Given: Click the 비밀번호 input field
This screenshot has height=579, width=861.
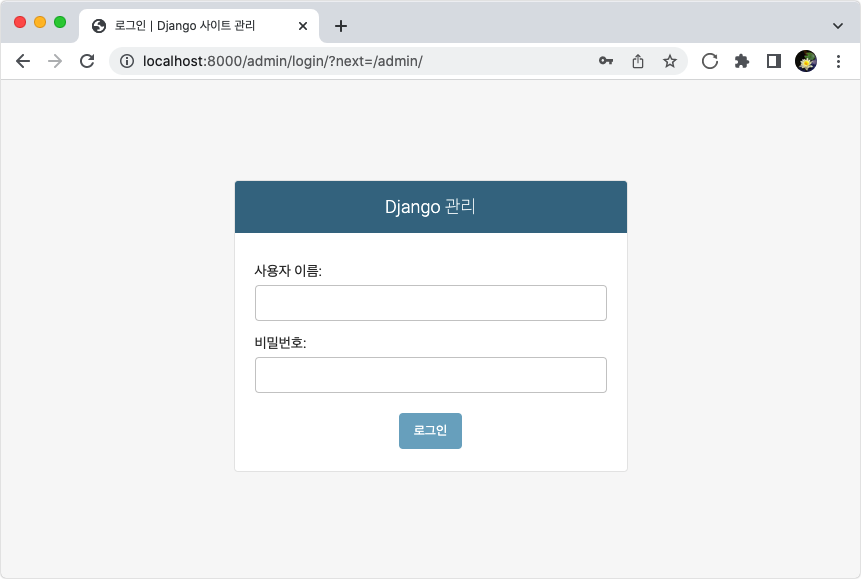Looking at the screenshot, I should (x=430, y=375).
